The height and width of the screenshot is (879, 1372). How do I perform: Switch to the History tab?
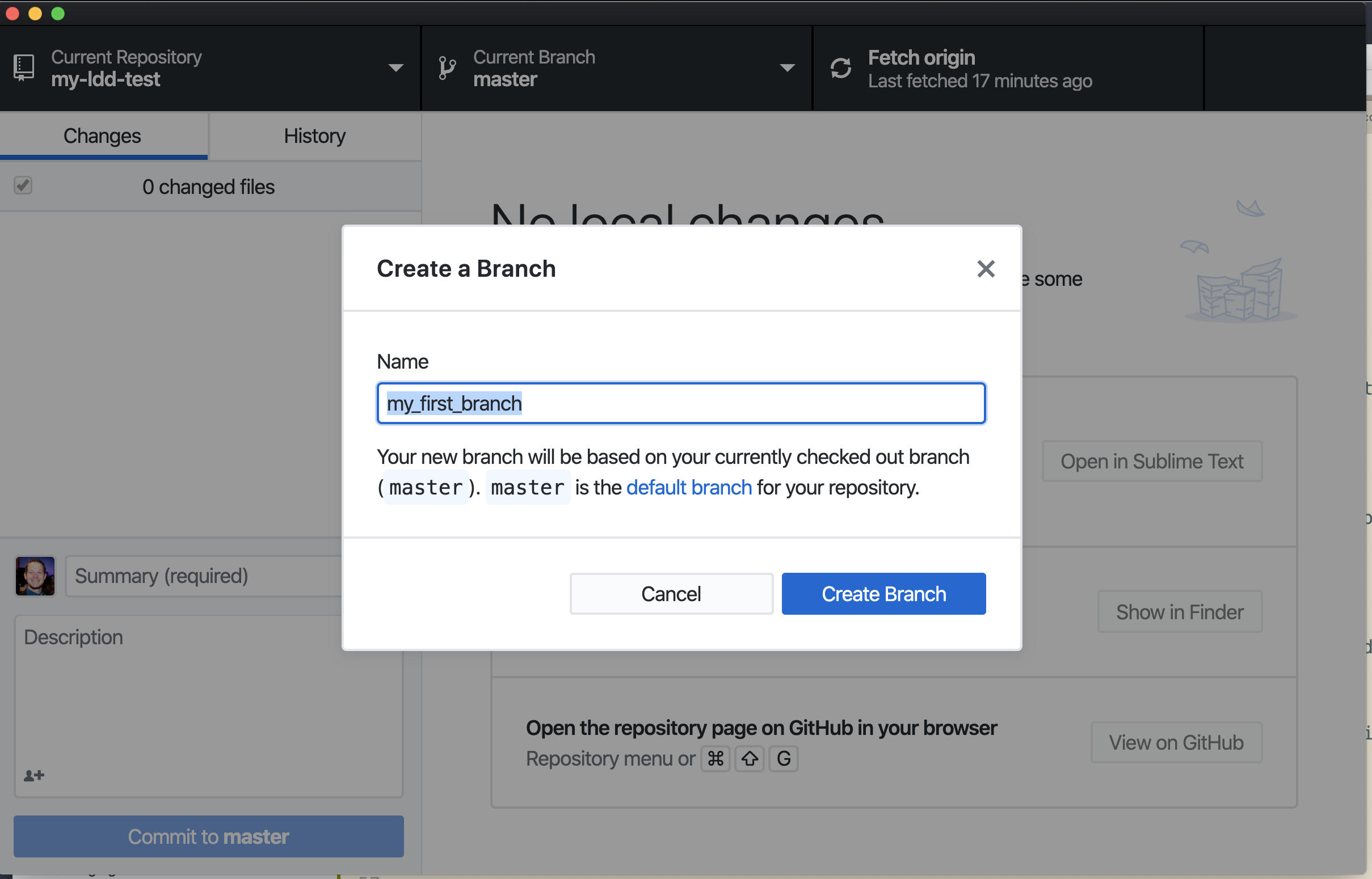tap(313, 134)
